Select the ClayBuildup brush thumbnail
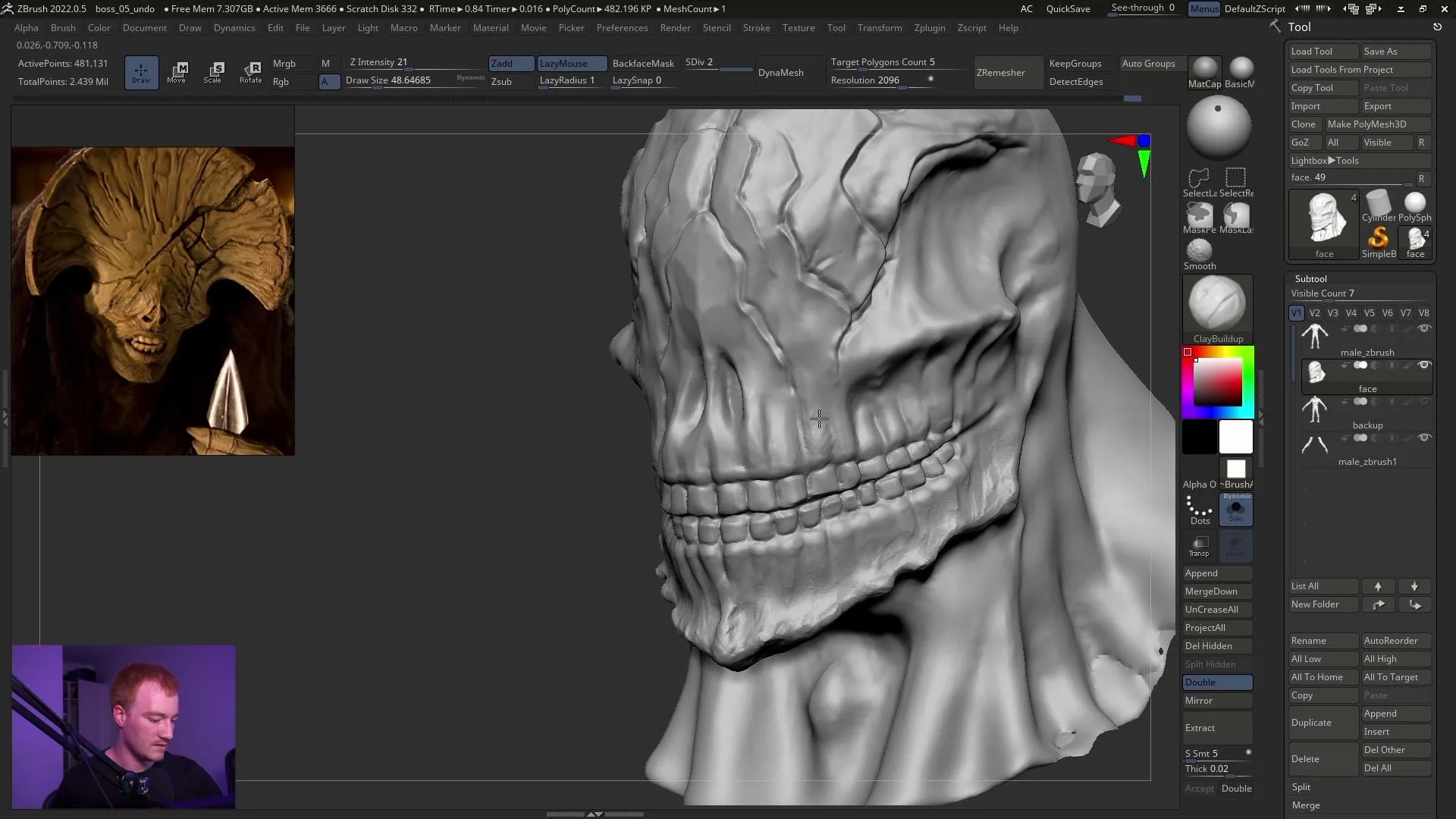 point(1218,303)
